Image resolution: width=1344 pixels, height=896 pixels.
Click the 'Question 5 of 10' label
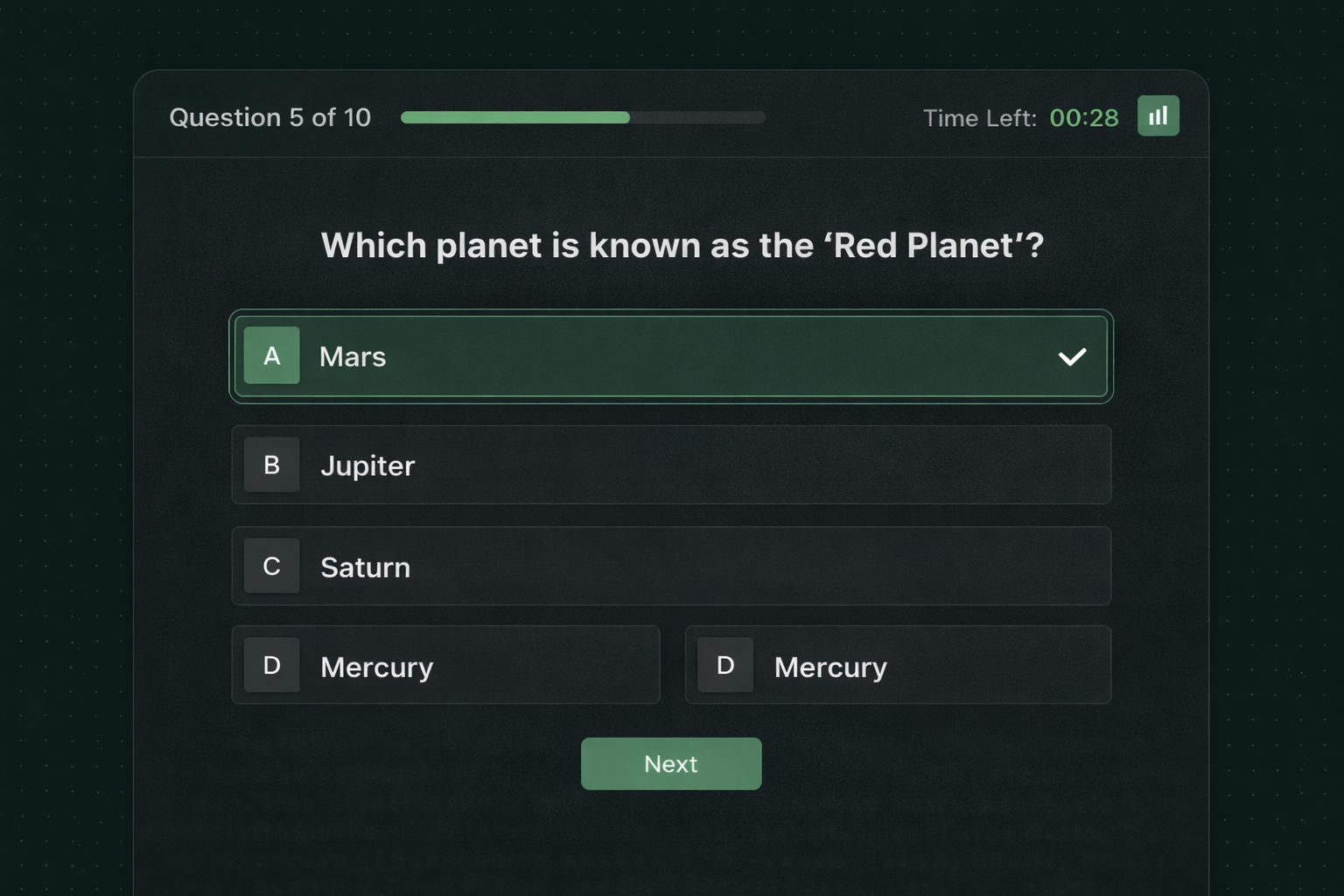coord(269,117)
